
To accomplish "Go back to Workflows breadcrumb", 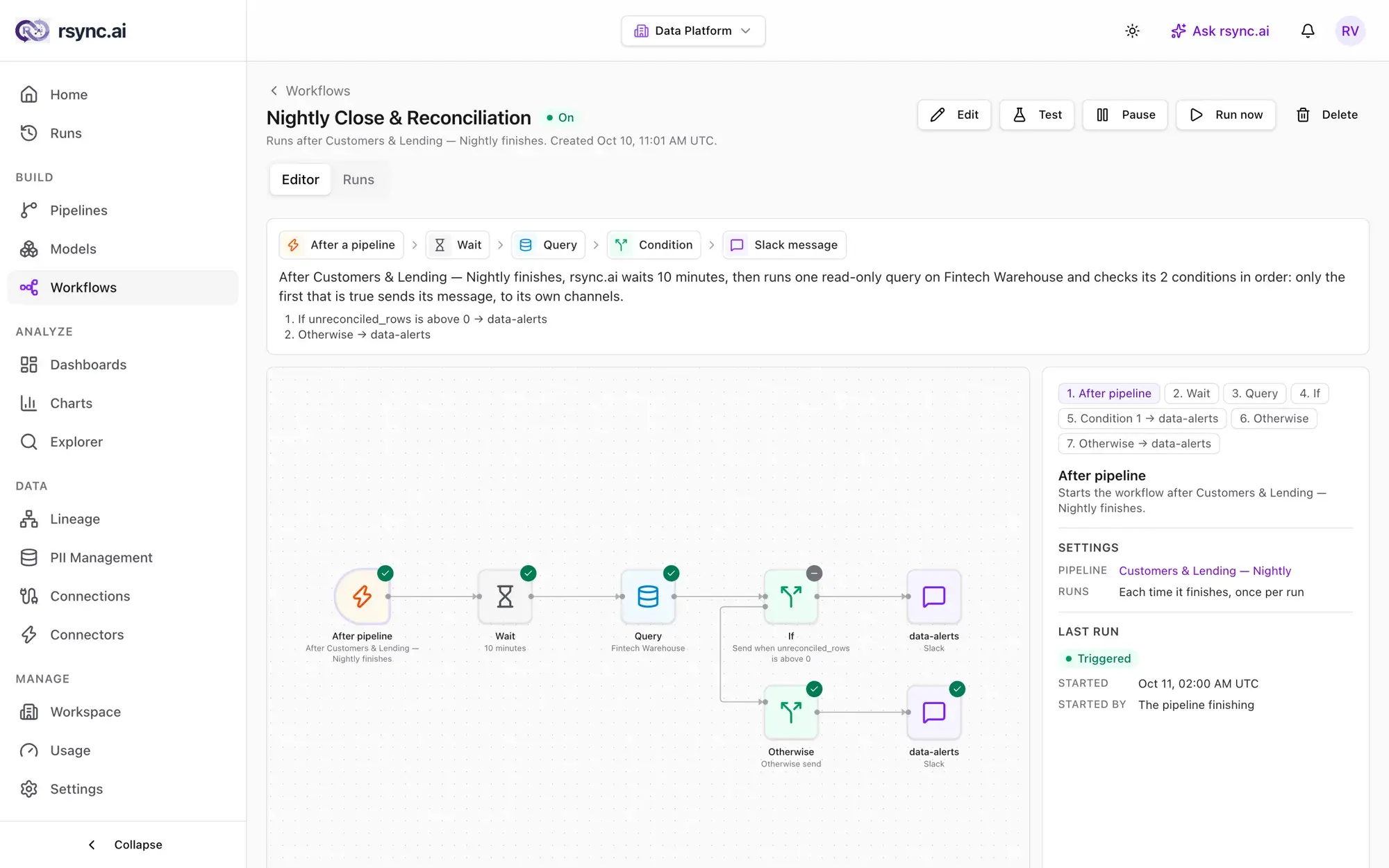I will [x=310, y=91].
